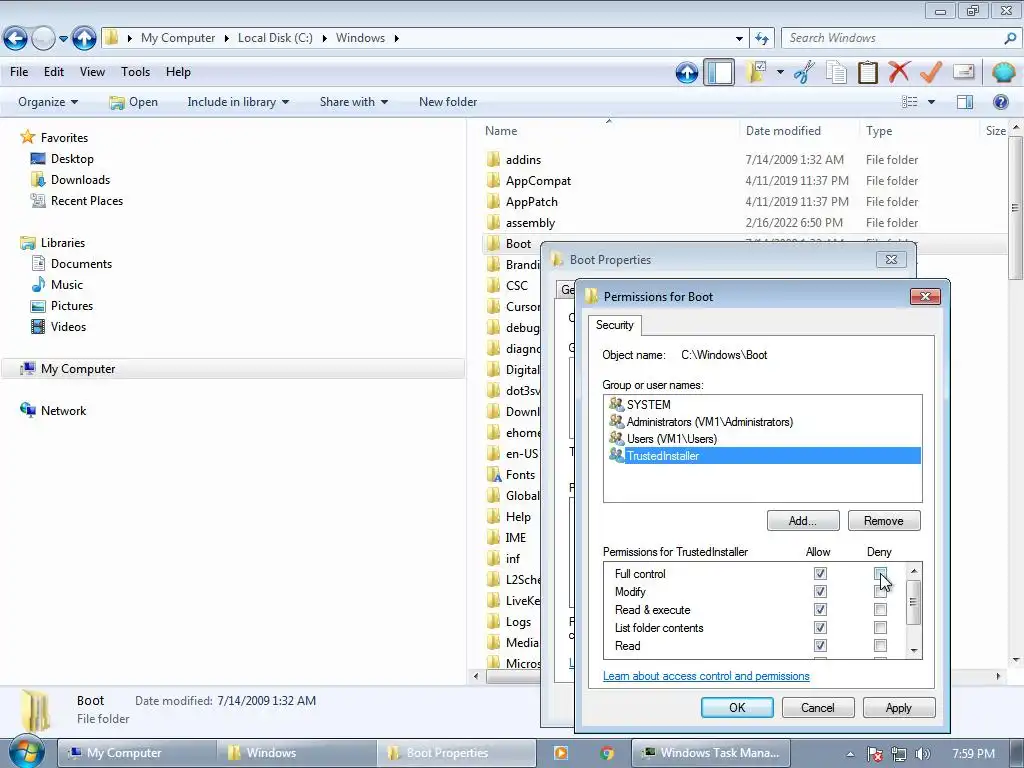Open the Include in library dropdown
The height and width of the screenshot is (768, 1024).
(x=238, y=102)
